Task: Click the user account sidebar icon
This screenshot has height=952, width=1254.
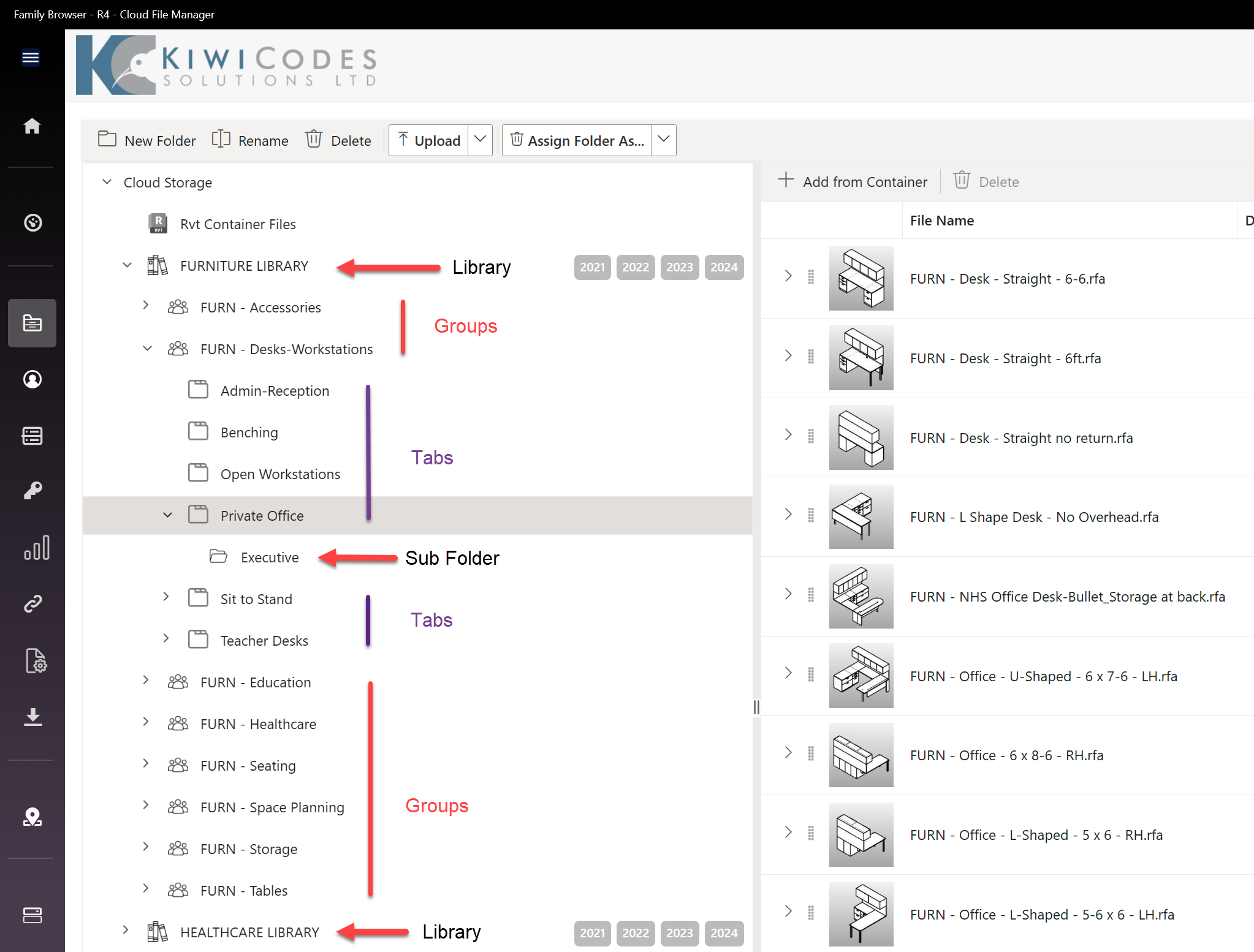Action: (32, 379)
